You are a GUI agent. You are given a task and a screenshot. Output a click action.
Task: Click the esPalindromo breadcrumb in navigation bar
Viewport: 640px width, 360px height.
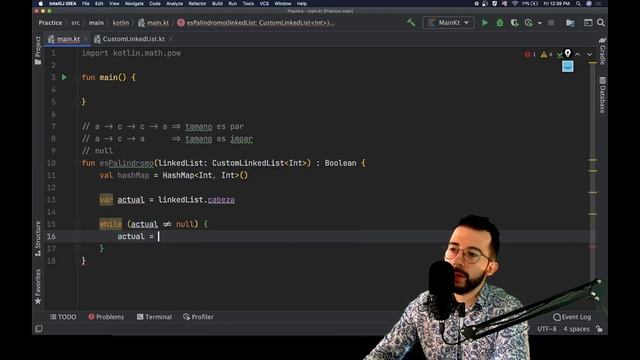tap(256, 23)
